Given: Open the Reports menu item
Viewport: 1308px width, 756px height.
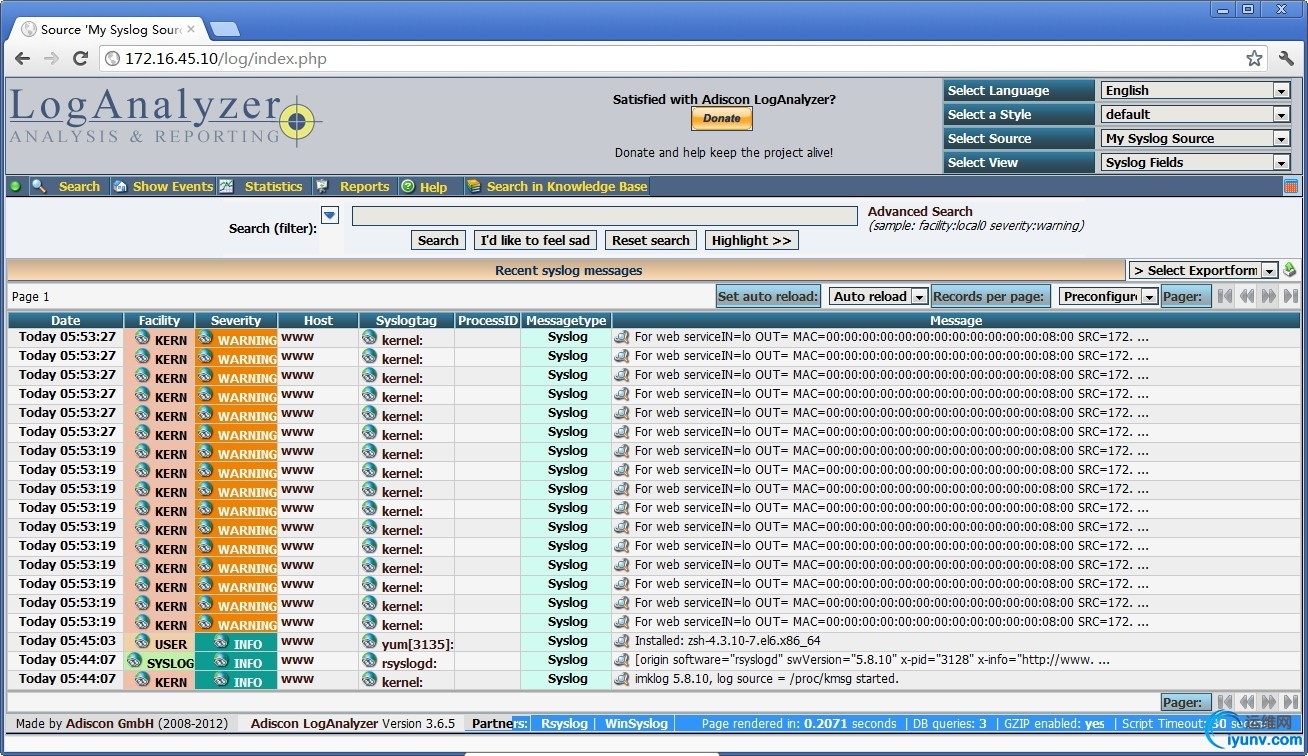Looking at the screenshot, I should [x=364, y=186].
